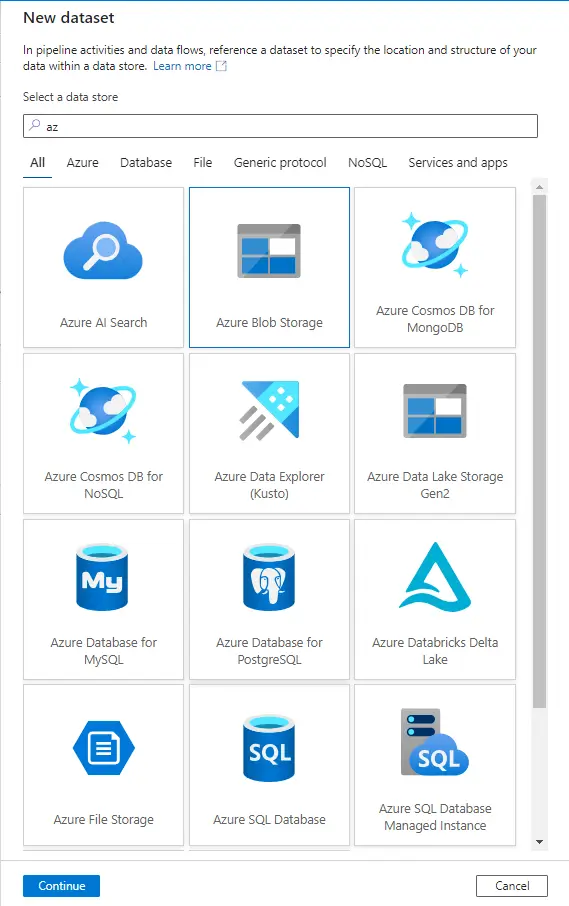Choose the Azure Databricks Delta Lake icon

434,576
